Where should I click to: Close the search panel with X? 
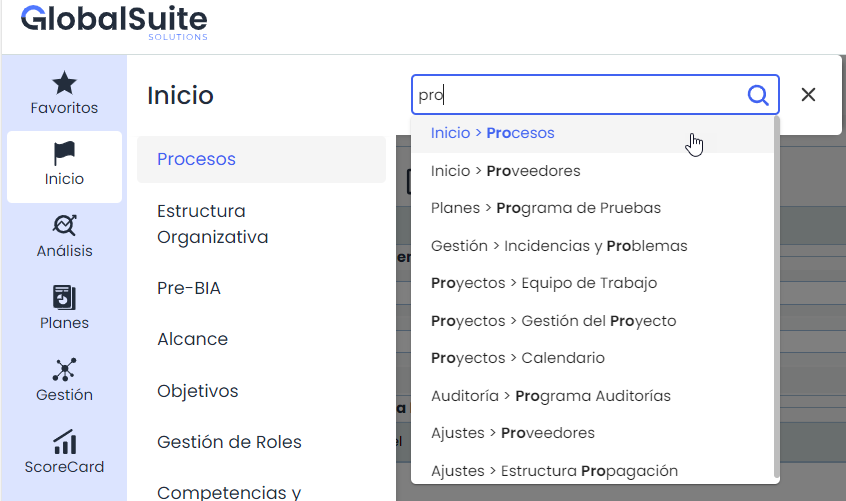pos(809,95)
